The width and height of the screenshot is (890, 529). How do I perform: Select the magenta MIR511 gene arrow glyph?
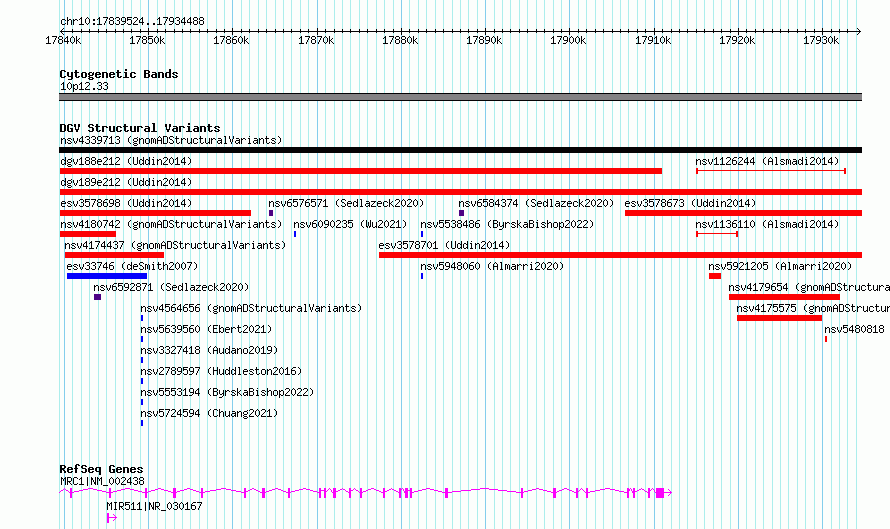[111, 518]
